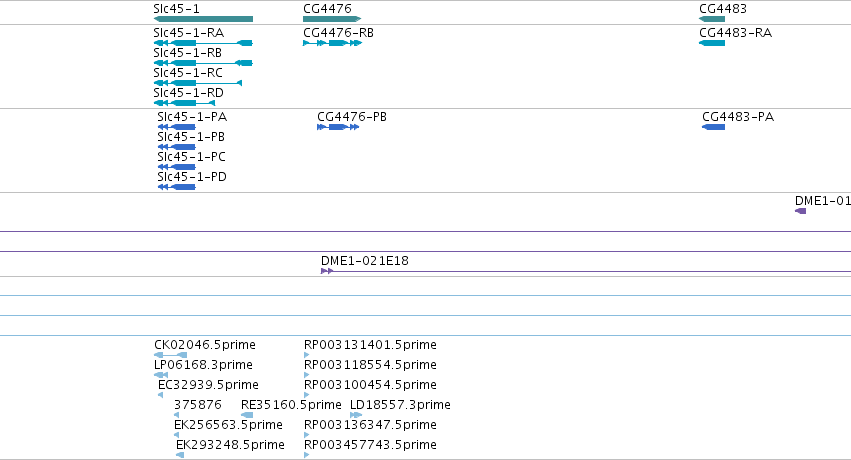Click the CG4483-PA protein label
The height and width of the screenshot is (460, 851).
pos(738,117)
